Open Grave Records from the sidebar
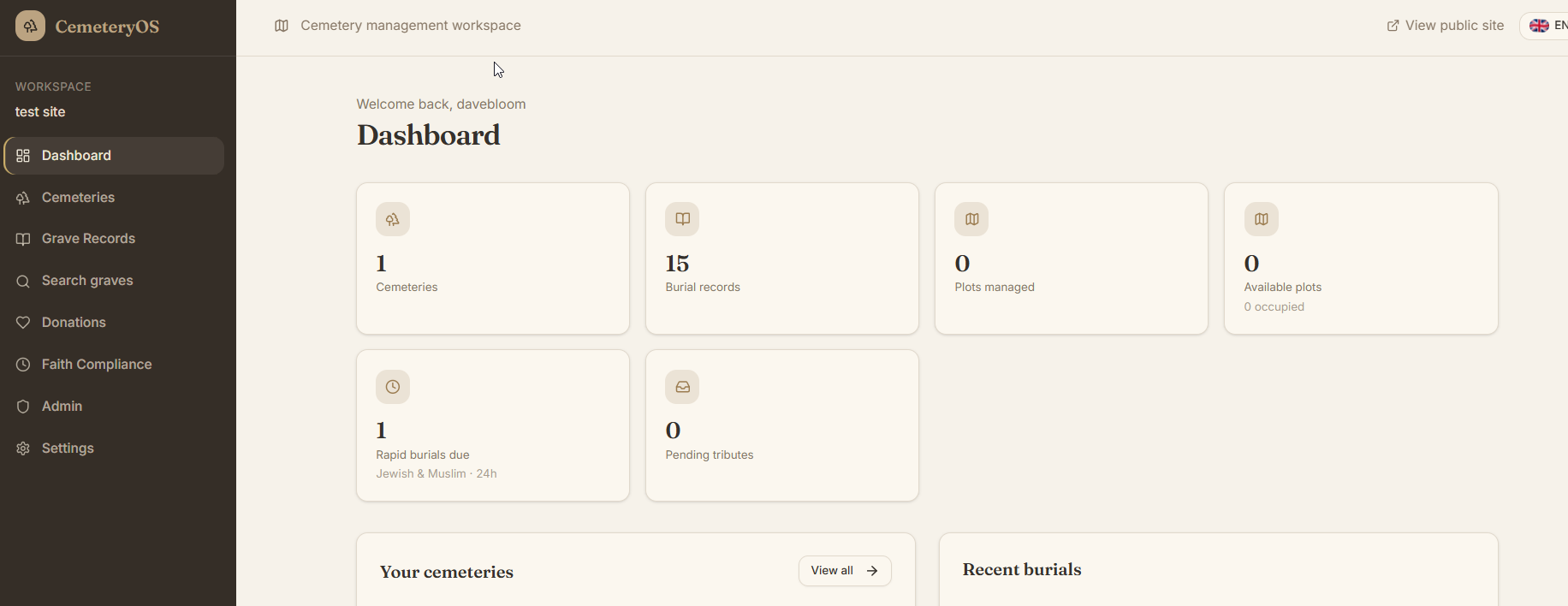Viewport: 1568px width, 606px height. pyautogui.click(x=115, y=239)
